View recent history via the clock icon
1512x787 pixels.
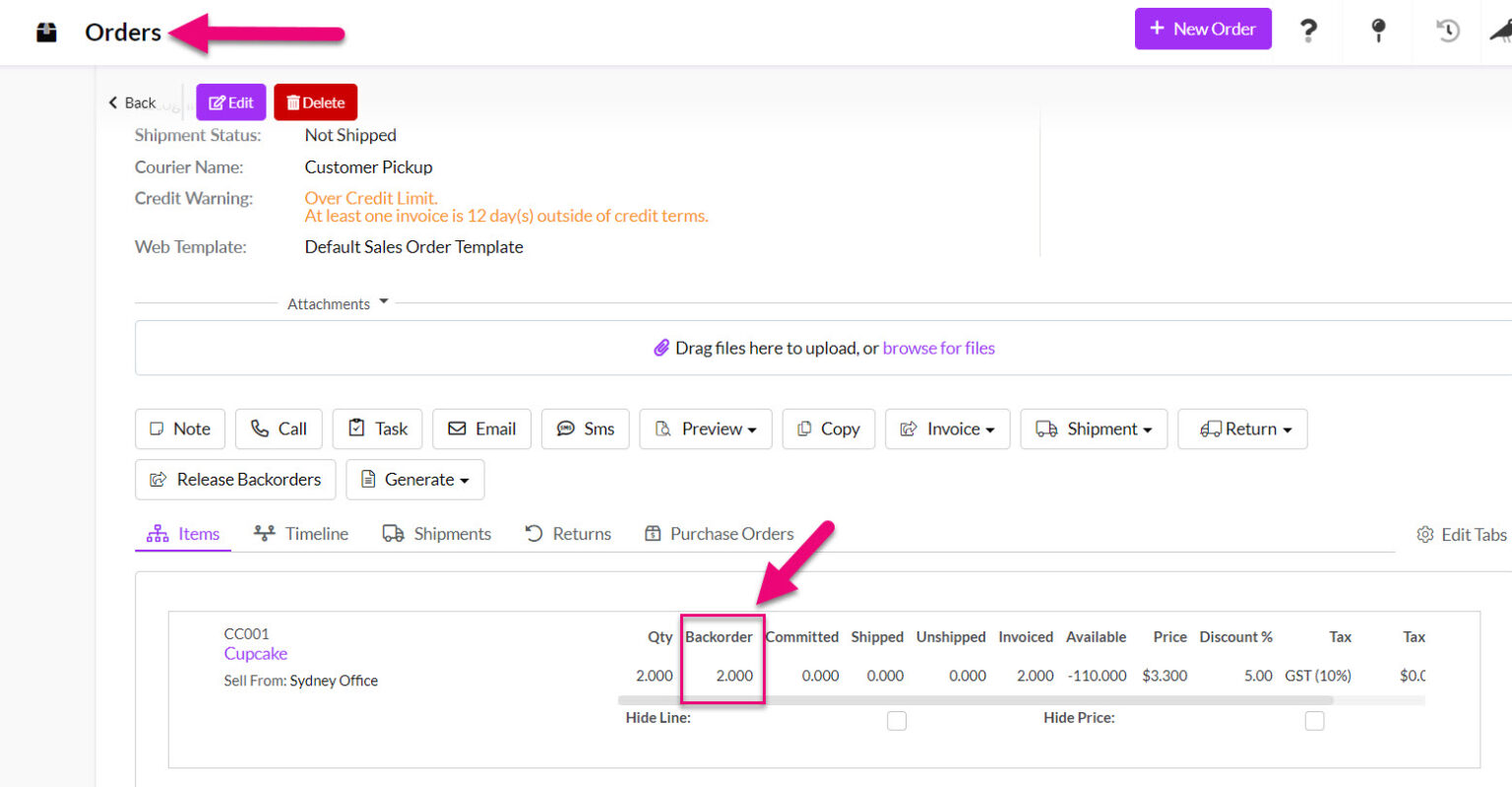[1446, 31]
